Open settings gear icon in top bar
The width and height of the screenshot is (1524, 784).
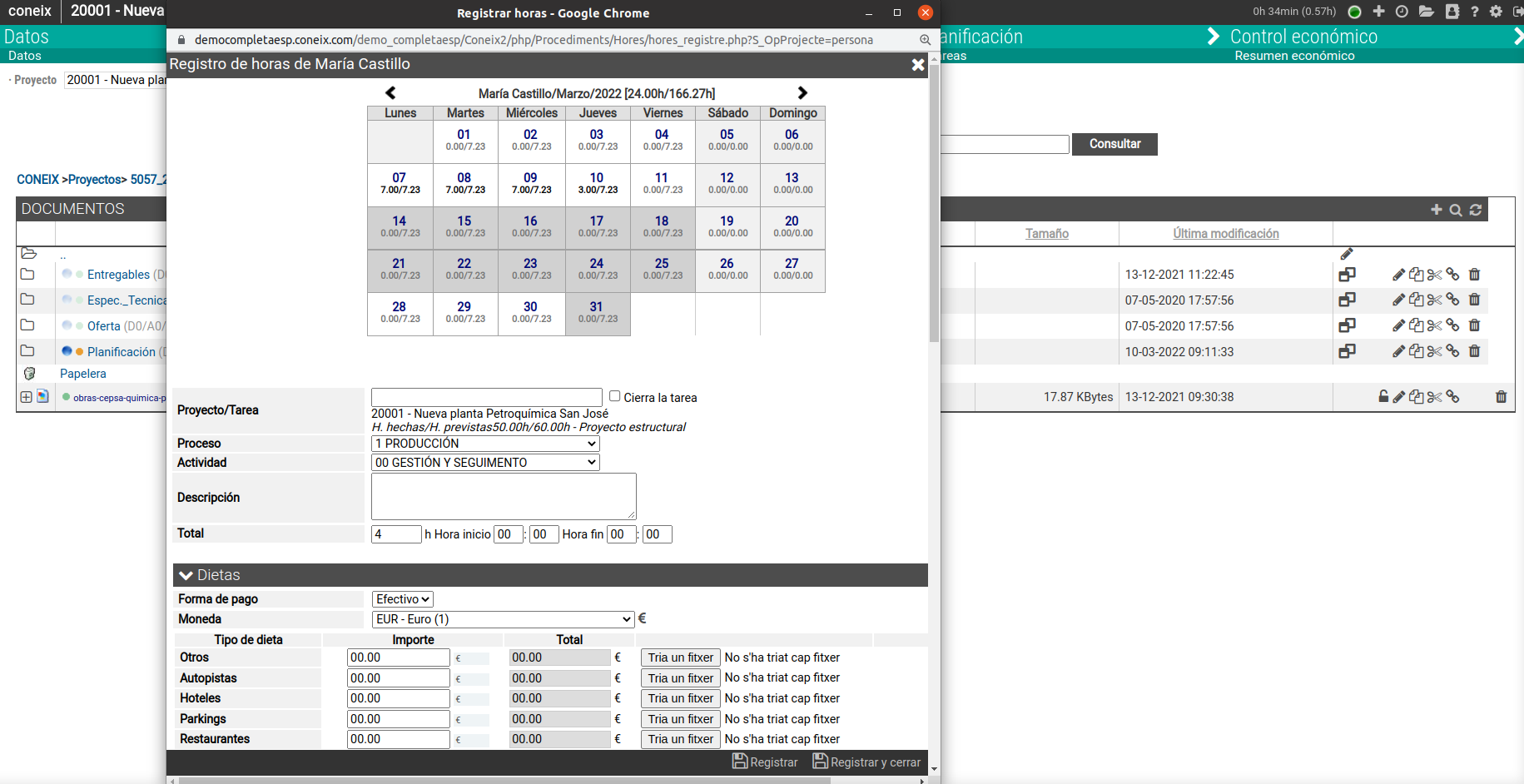[x=1497, y=12]
